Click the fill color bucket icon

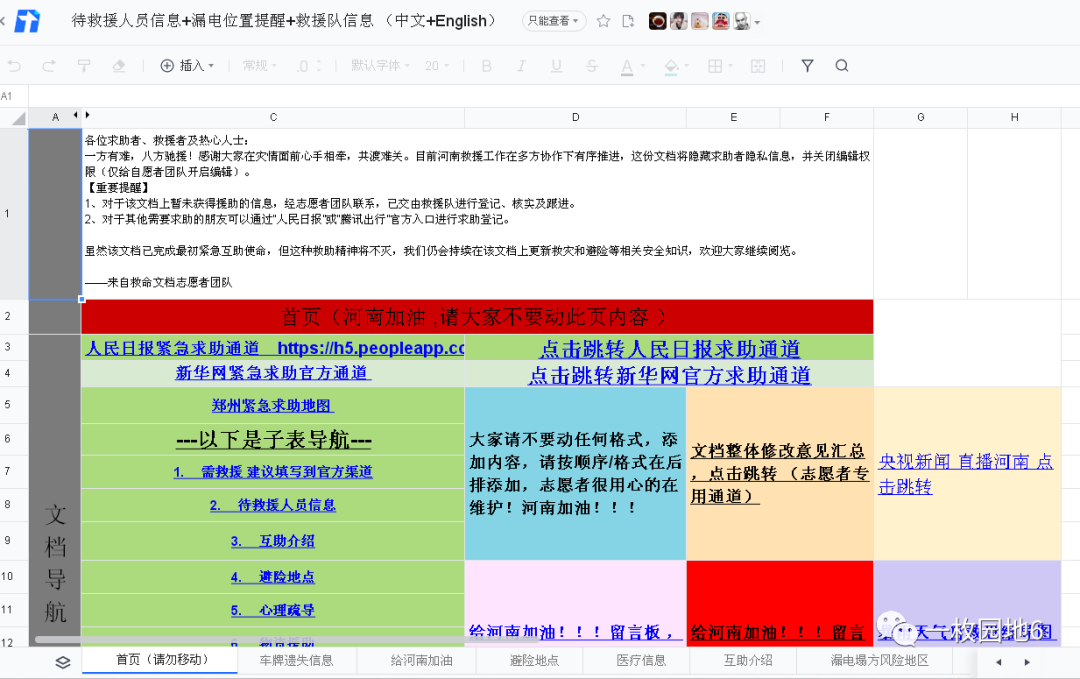click(671, 67)
